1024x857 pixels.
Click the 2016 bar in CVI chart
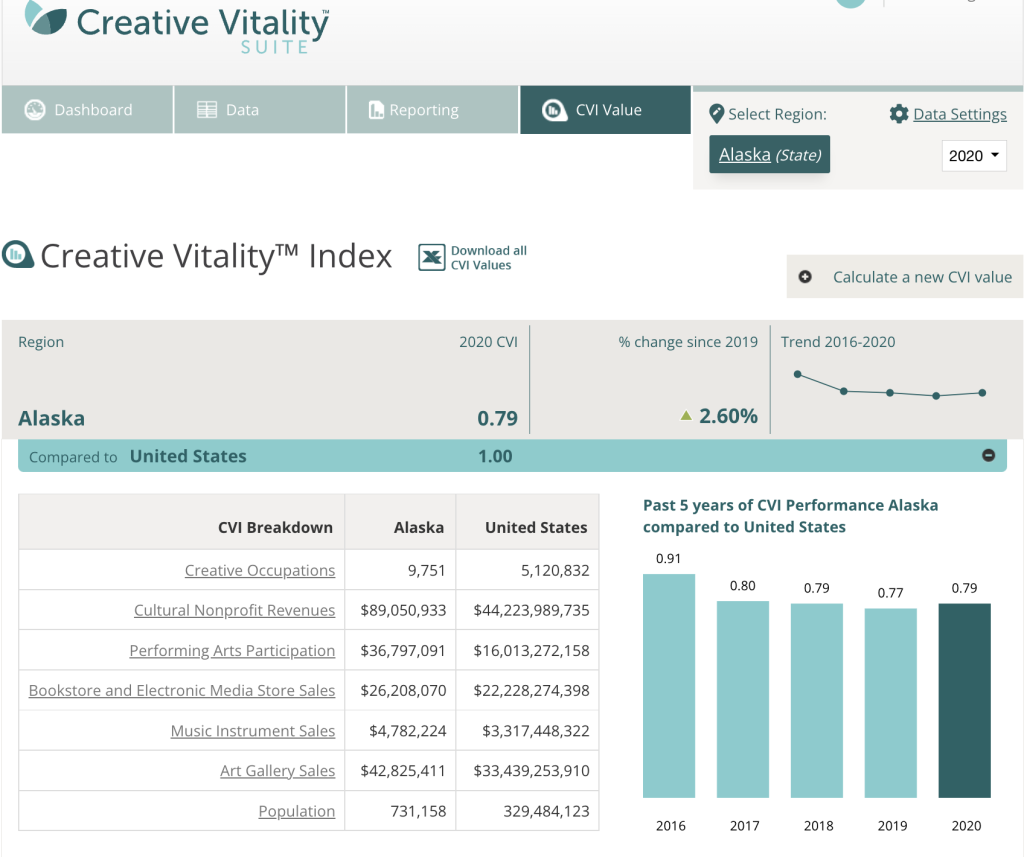pyautogui.click(x=669, y=686)
